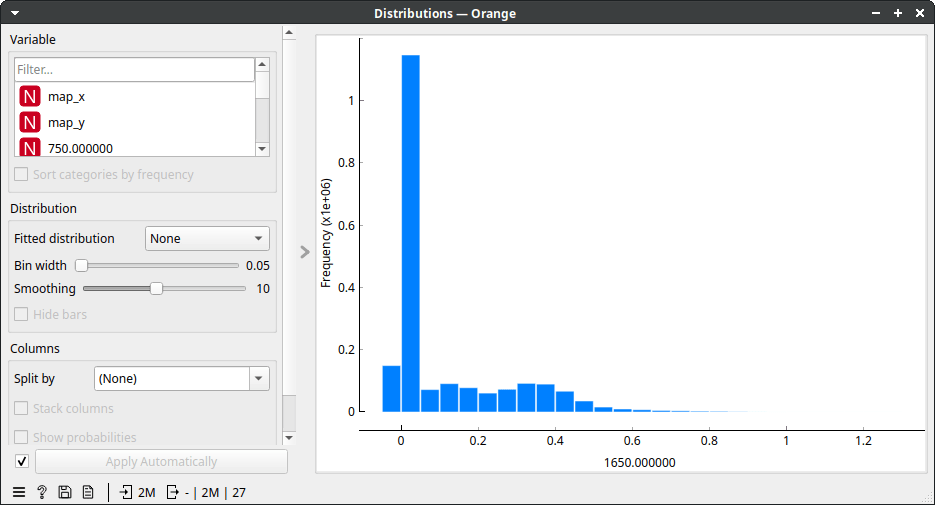This screenshot has height=505, width=935.
Task: Click variable list scroll down arrow
Action: [262, 149]
